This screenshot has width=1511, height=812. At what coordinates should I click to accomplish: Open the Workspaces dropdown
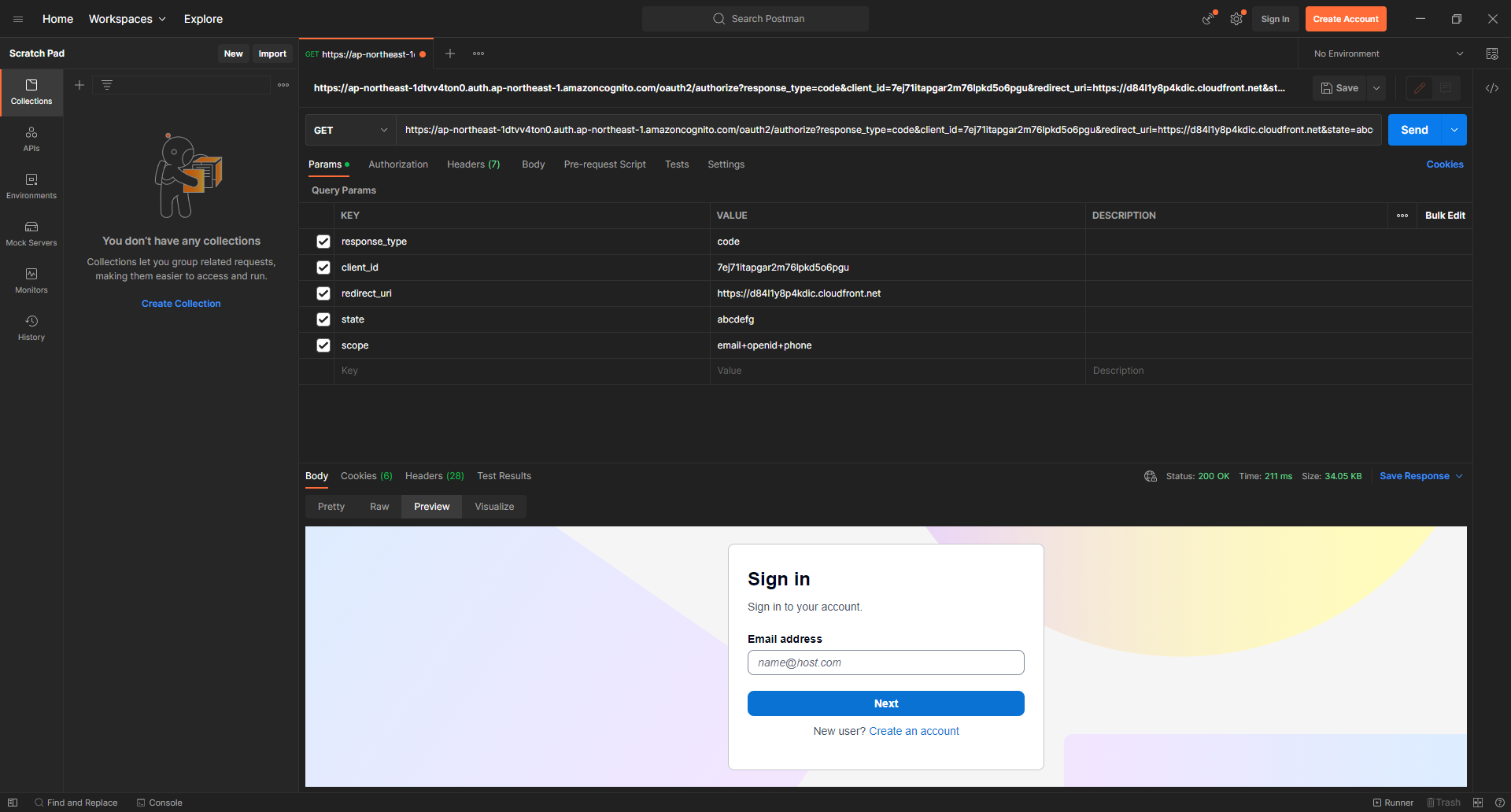(127, 19)
